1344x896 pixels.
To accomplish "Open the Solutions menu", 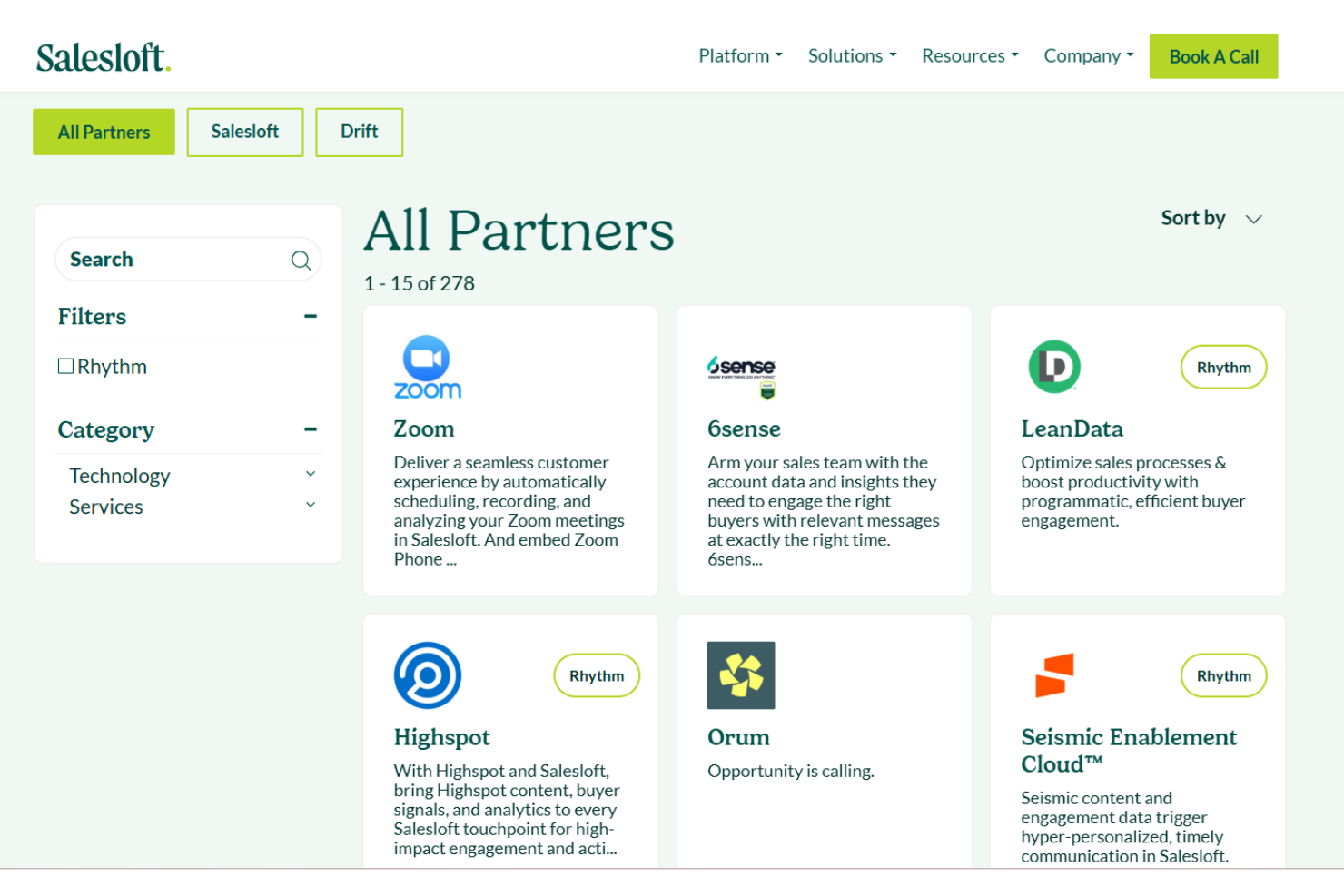I will pos(852,56).
